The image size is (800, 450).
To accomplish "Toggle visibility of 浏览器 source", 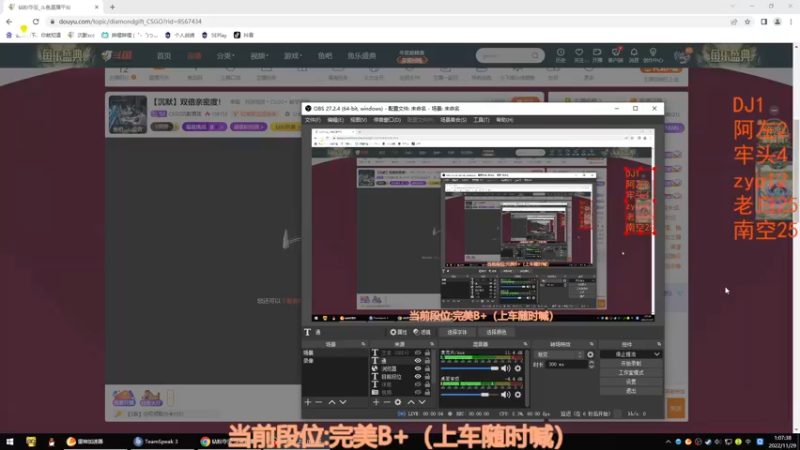I will coord(418,368).
